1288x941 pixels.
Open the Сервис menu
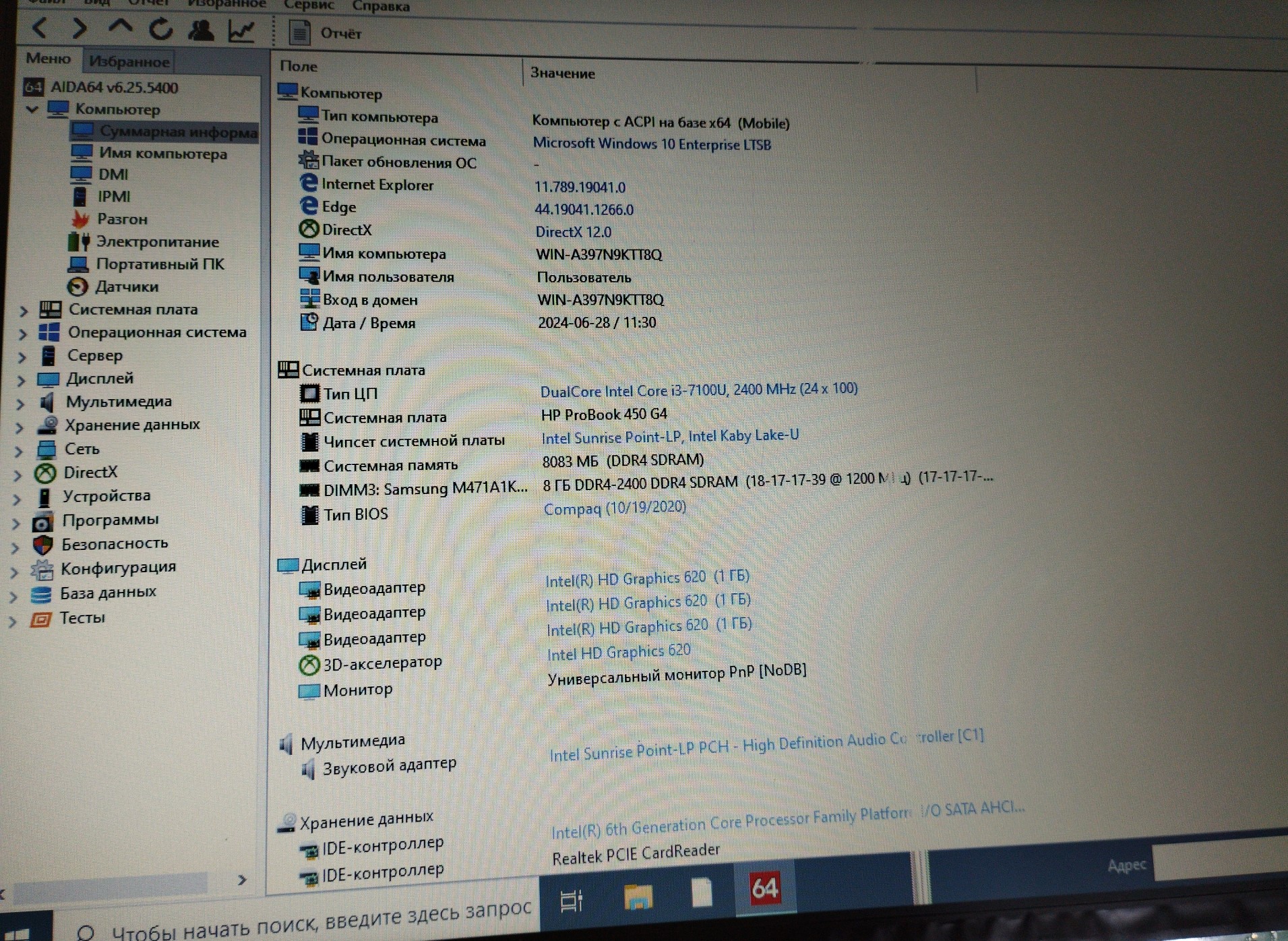[x=309, y=5]
